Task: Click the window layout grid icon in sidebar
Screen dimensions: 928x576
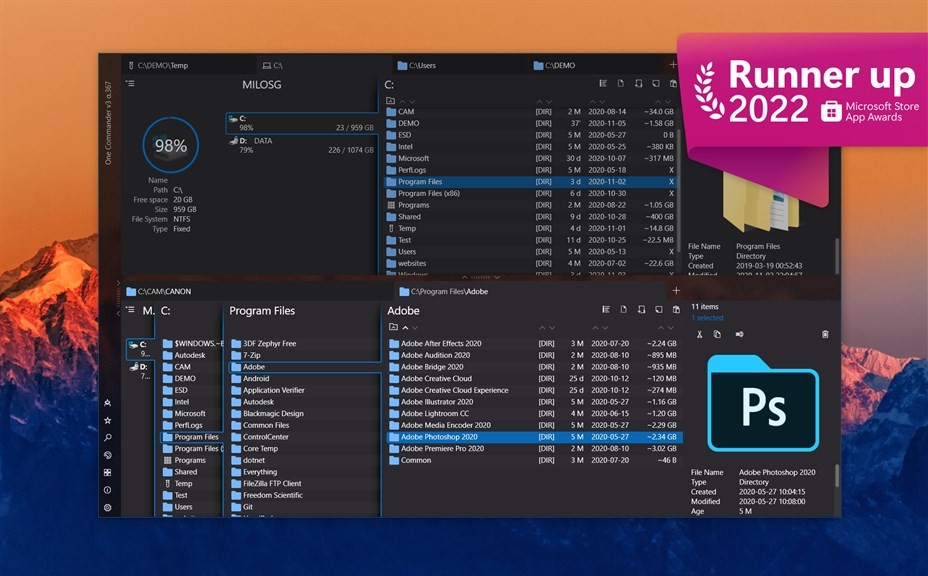Action: pyautogui.click(x=107, y=470)
